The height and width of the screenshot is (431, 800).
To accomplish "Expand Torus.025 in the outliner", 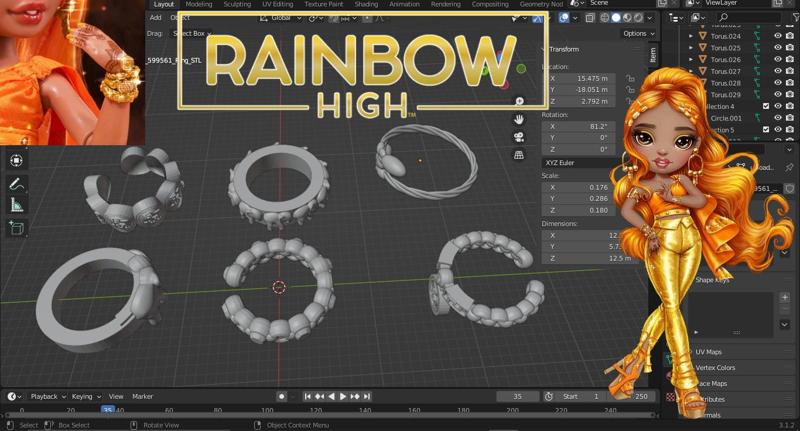I will [x=691, y=48].
